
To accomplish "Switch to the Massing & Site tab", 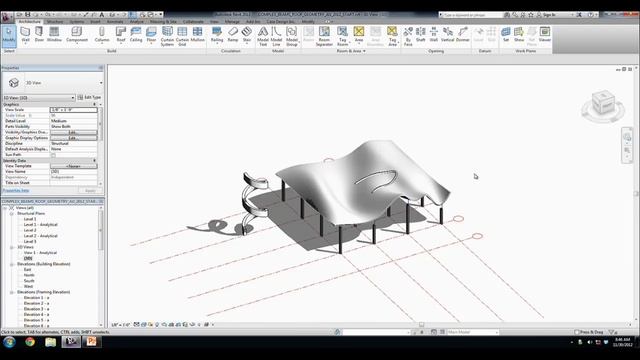I will 163,22.
